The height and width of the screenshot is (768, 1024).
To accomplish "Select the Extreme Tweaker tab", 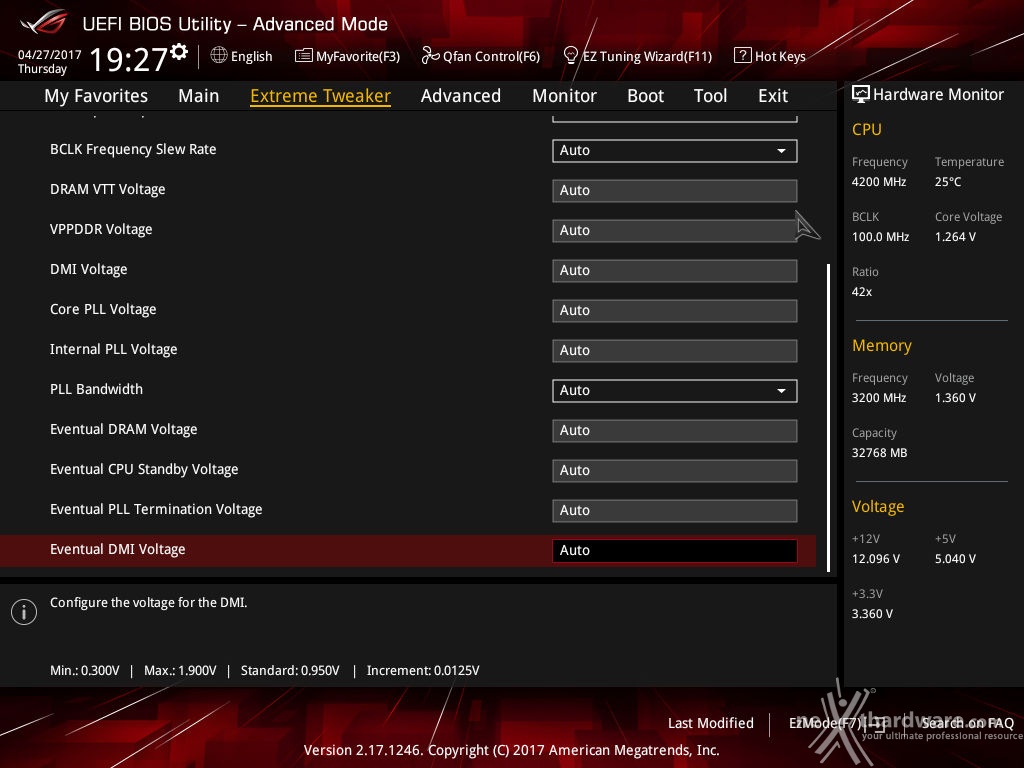I will [x=321, y=96].
